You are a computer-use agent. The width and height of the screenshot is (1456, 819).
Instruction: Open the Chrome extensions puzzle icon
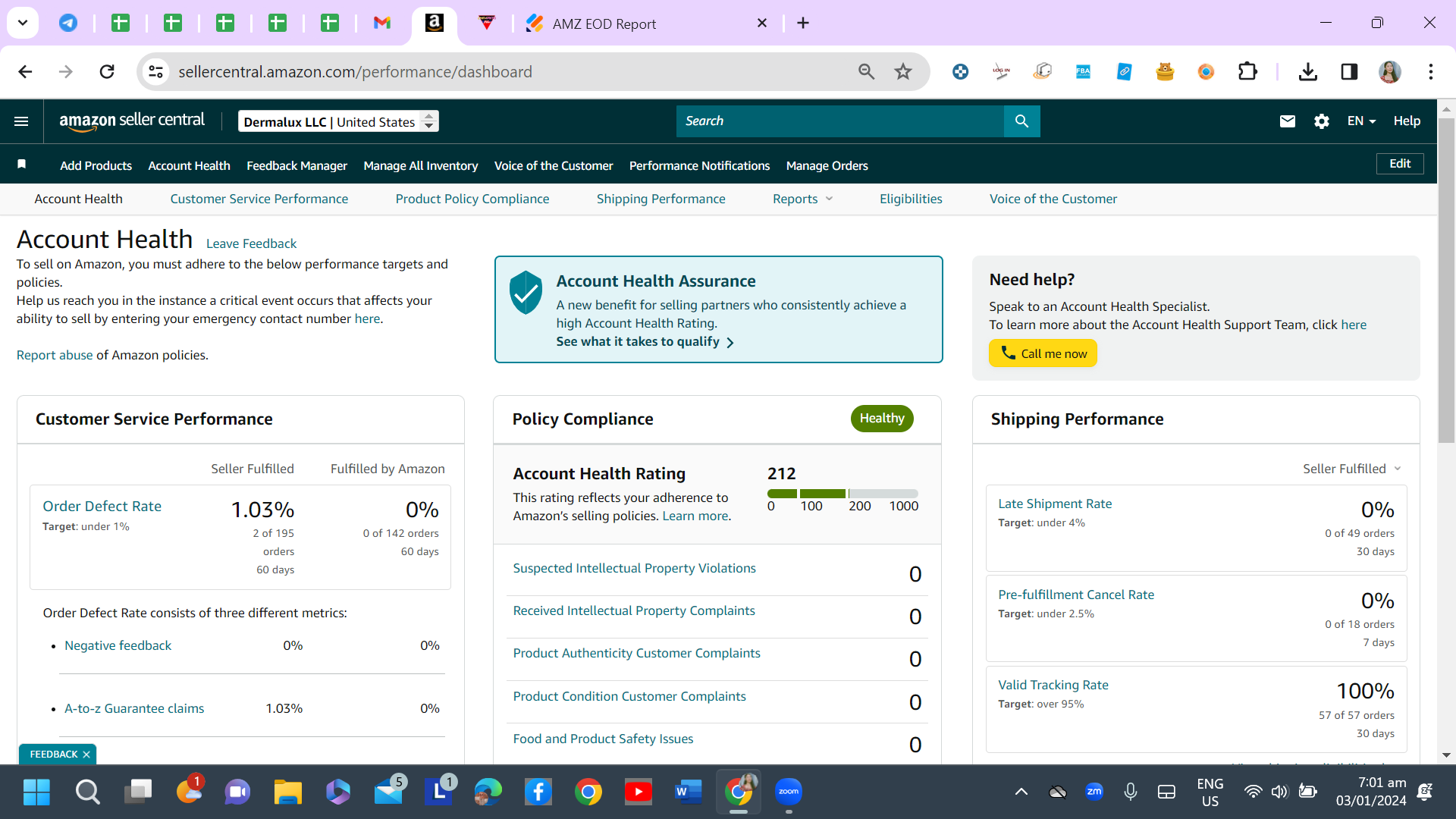[1247, 71]
